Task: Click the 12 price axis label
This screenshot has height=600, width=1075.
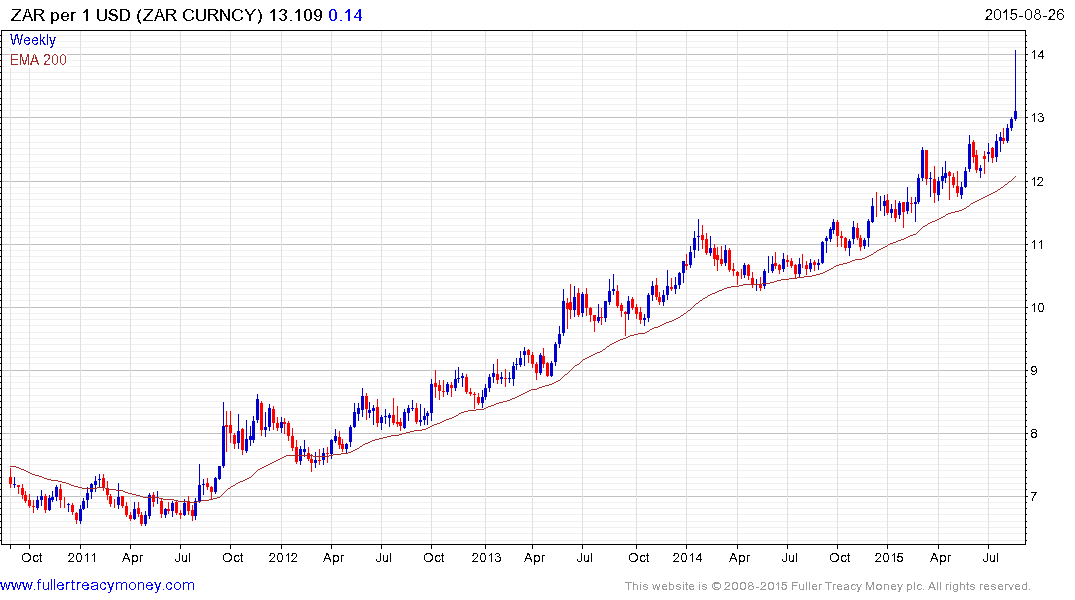Action: pos(1037,182)
